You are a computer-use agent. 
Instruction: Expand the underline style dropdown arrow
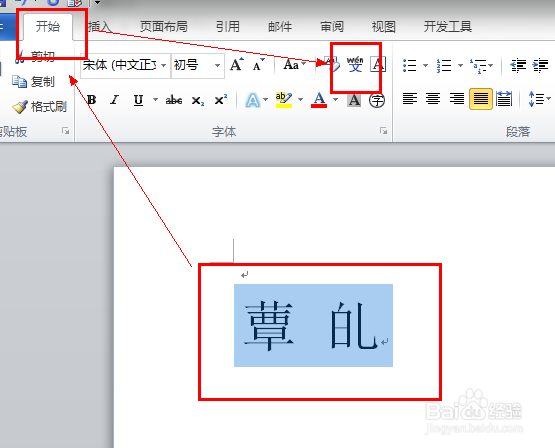pyautogui.click(x=155, y=99)
